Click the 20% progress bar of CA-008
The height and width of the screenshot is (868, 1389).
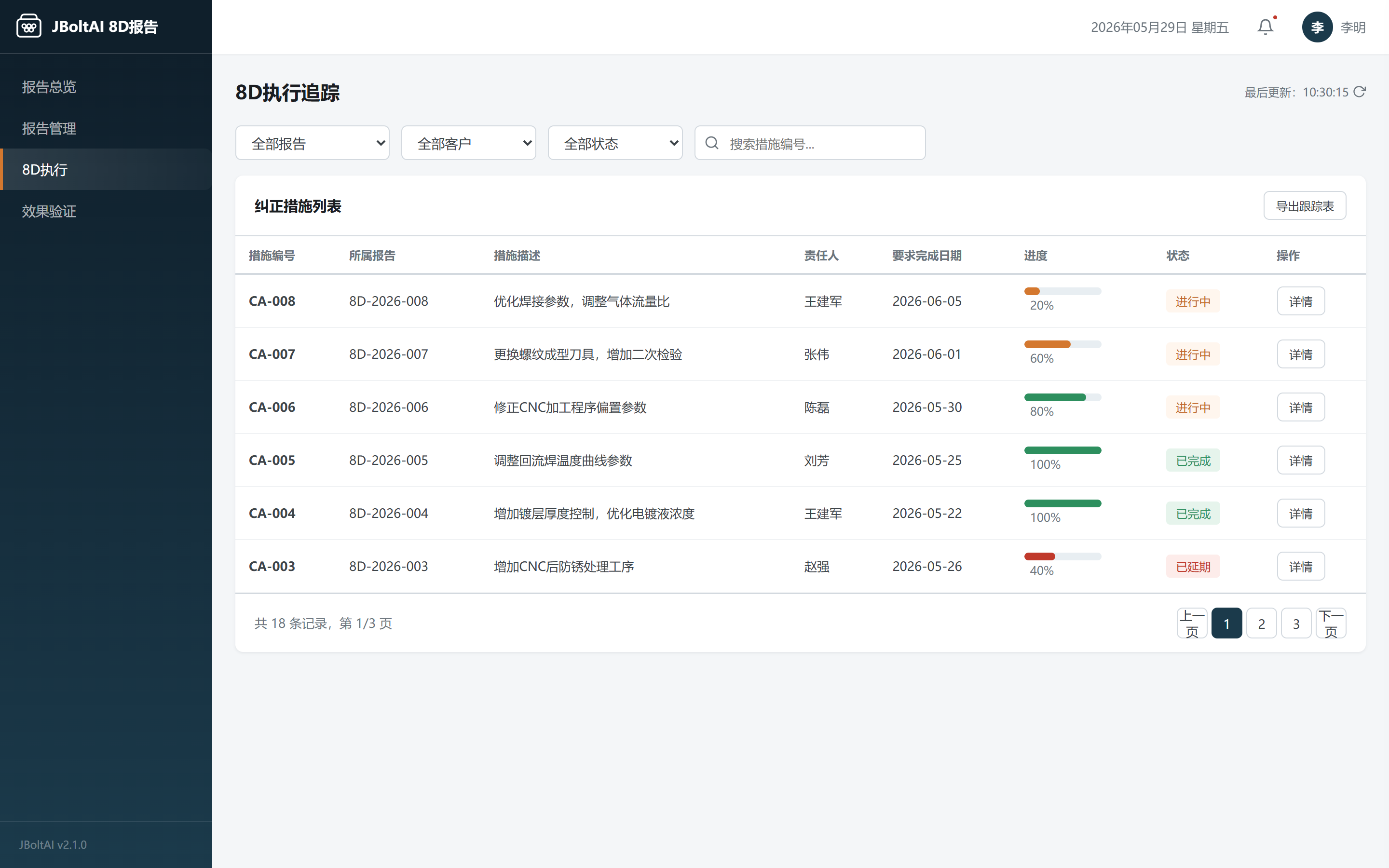[x=1062, y=291]
